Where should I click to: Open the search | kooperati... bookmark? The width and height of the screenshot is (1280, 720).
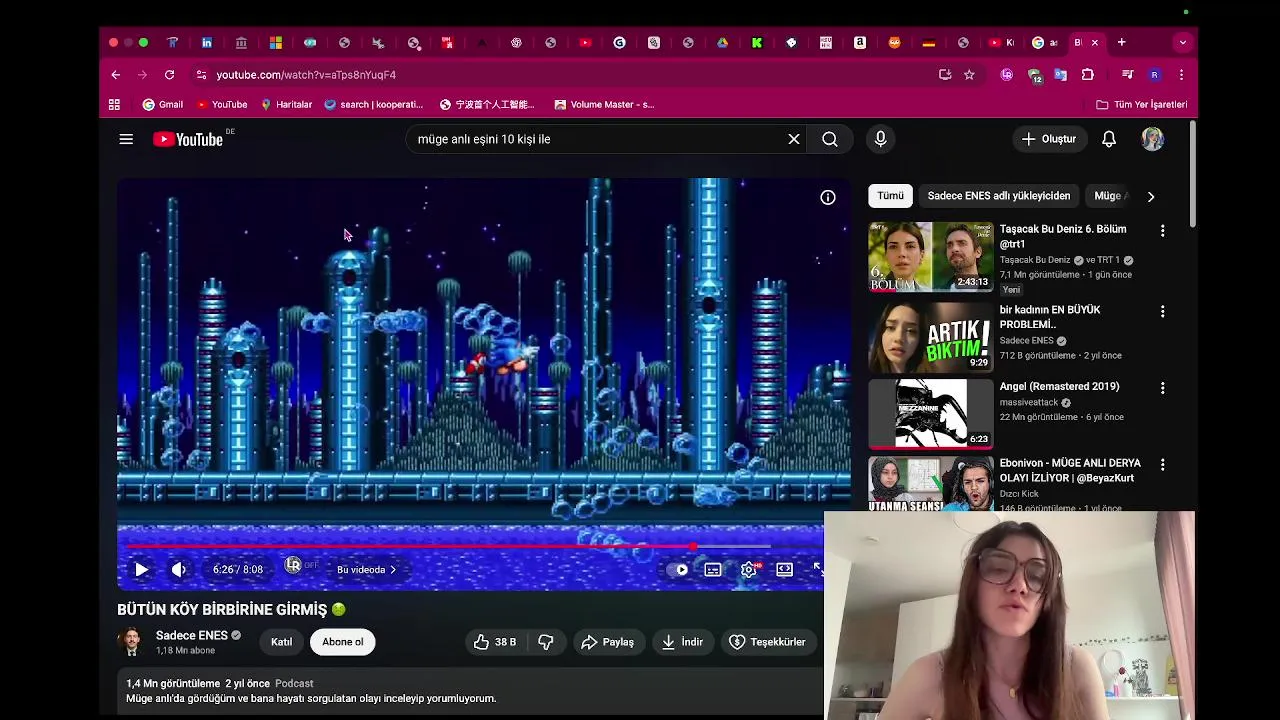(373, 104)
